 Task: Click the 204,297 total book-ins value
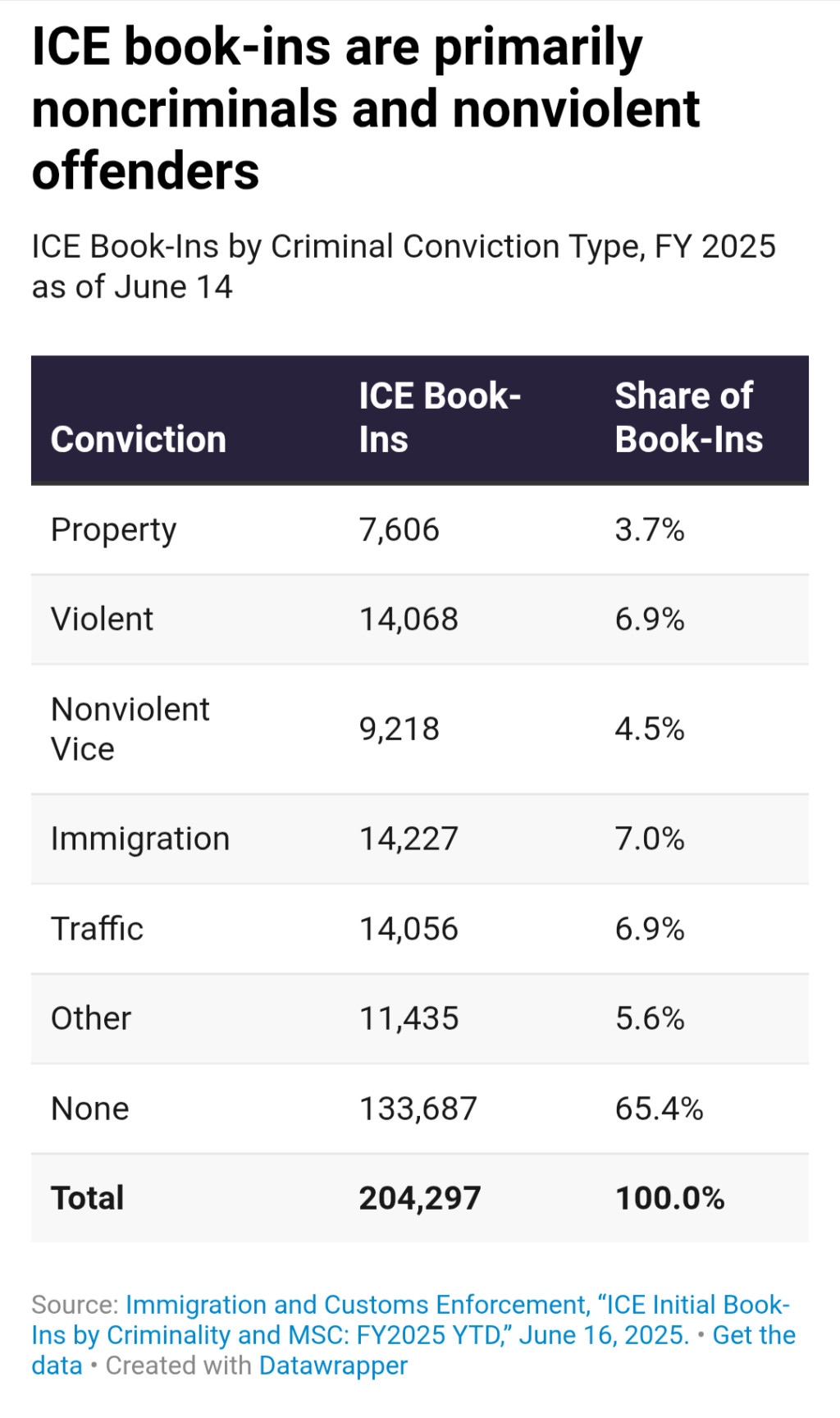(x=419, y=1198)
